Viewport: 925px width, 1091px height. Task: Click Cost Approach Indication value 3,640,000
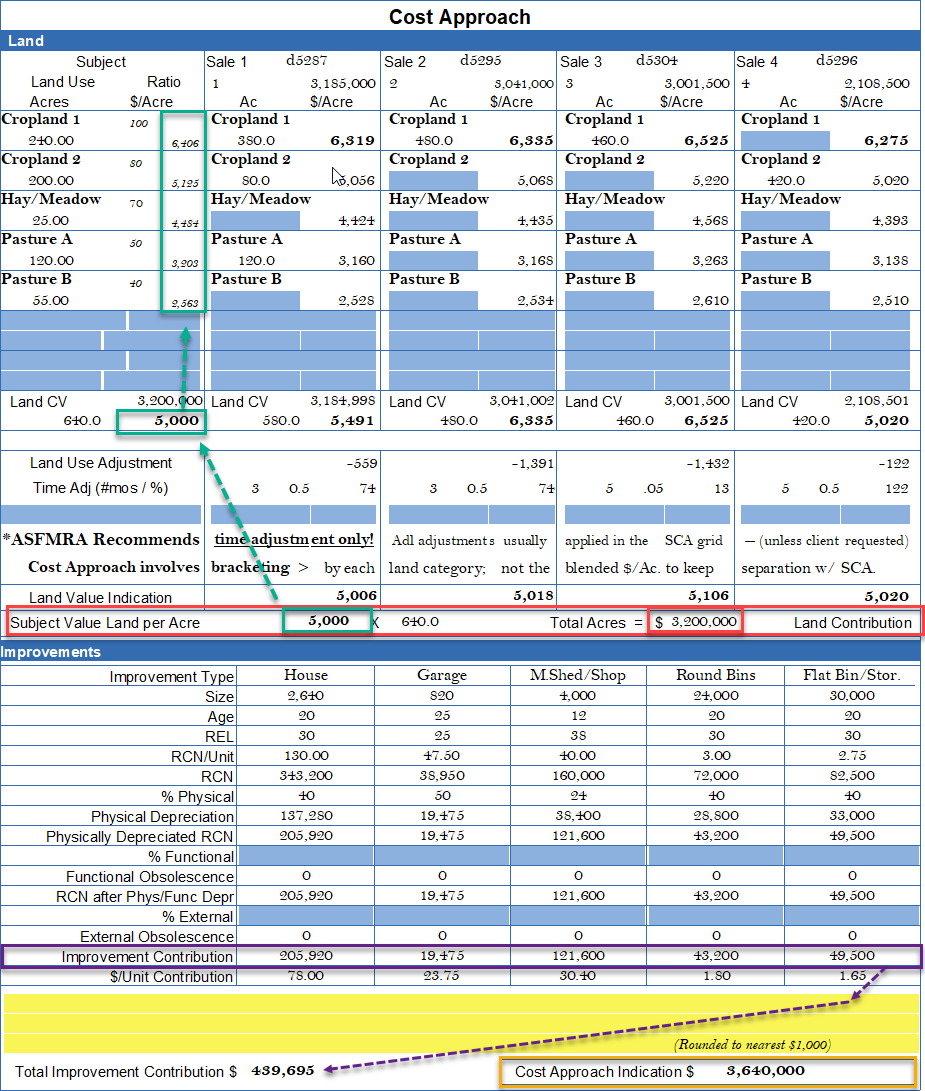[767, 1071]
